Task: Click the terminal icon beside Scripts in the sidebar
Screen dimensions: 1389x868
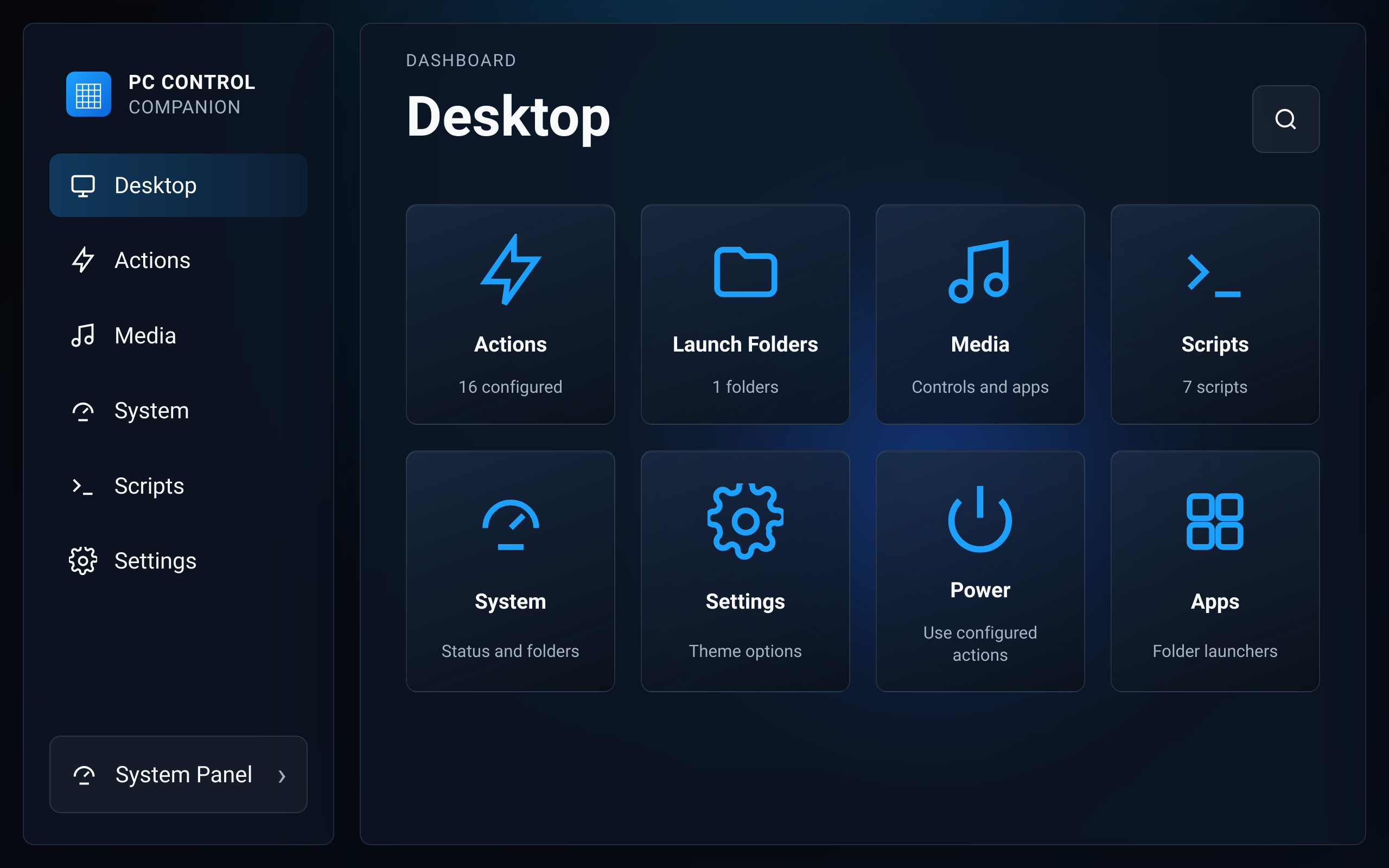Action: (x=82, y=486)
